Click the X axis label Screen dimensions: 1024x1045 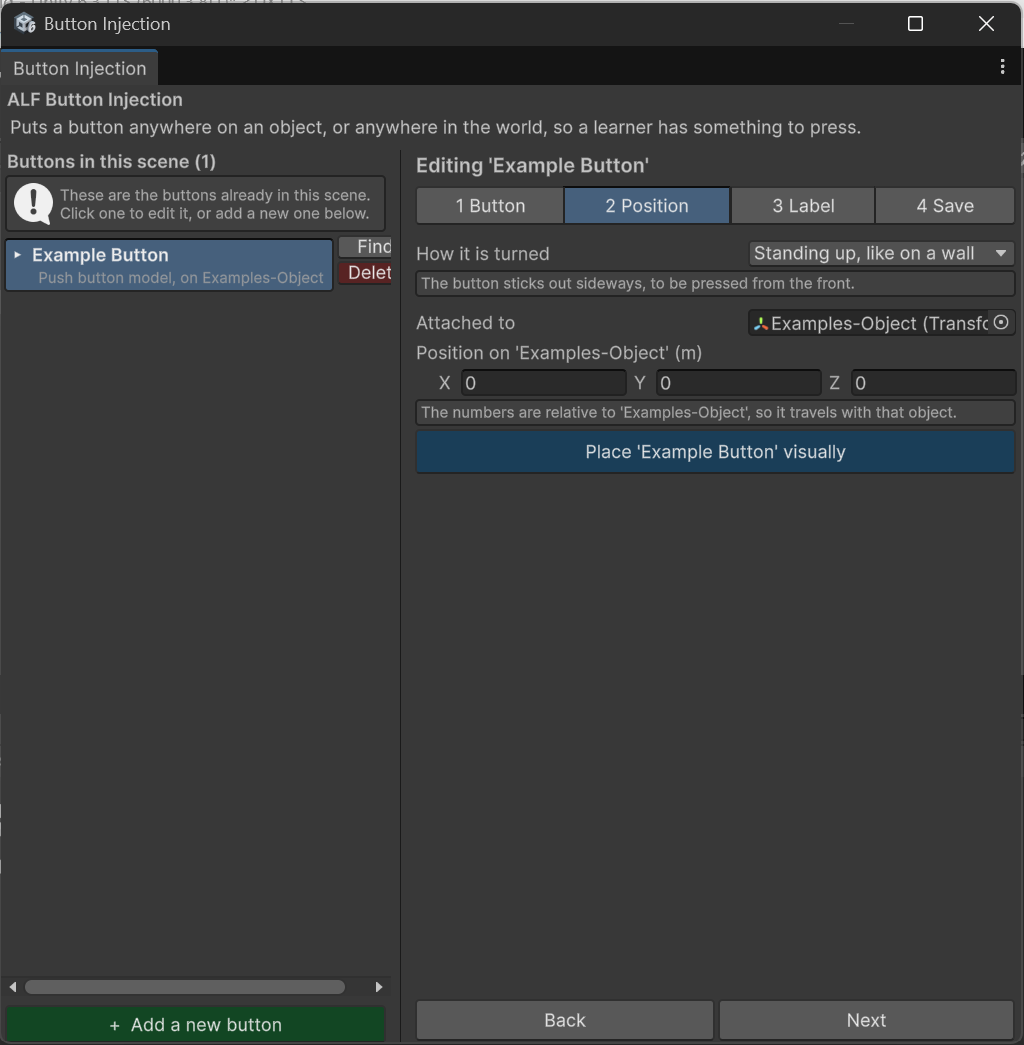444,383
